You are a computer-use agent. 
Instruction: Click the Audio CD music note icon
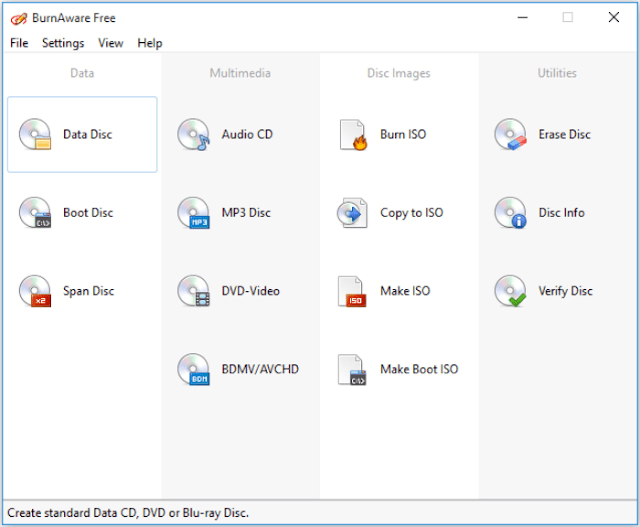point(193,134)
